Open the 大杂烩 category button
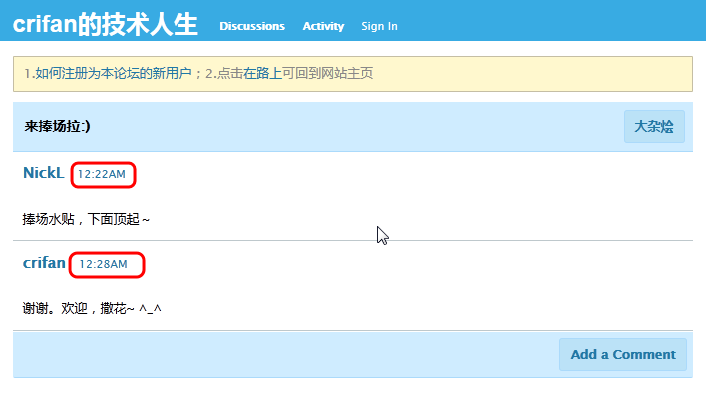 (654, 126)
